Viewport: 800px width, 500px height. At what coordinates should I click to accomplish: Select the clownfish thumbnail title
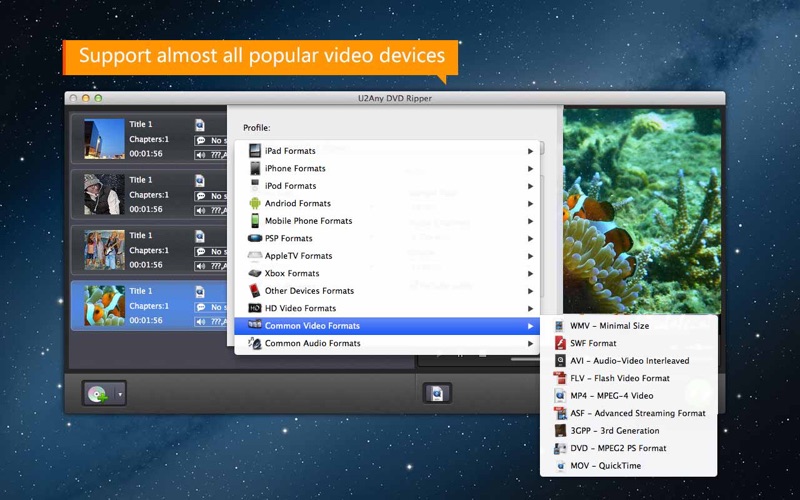click(104, 306)
